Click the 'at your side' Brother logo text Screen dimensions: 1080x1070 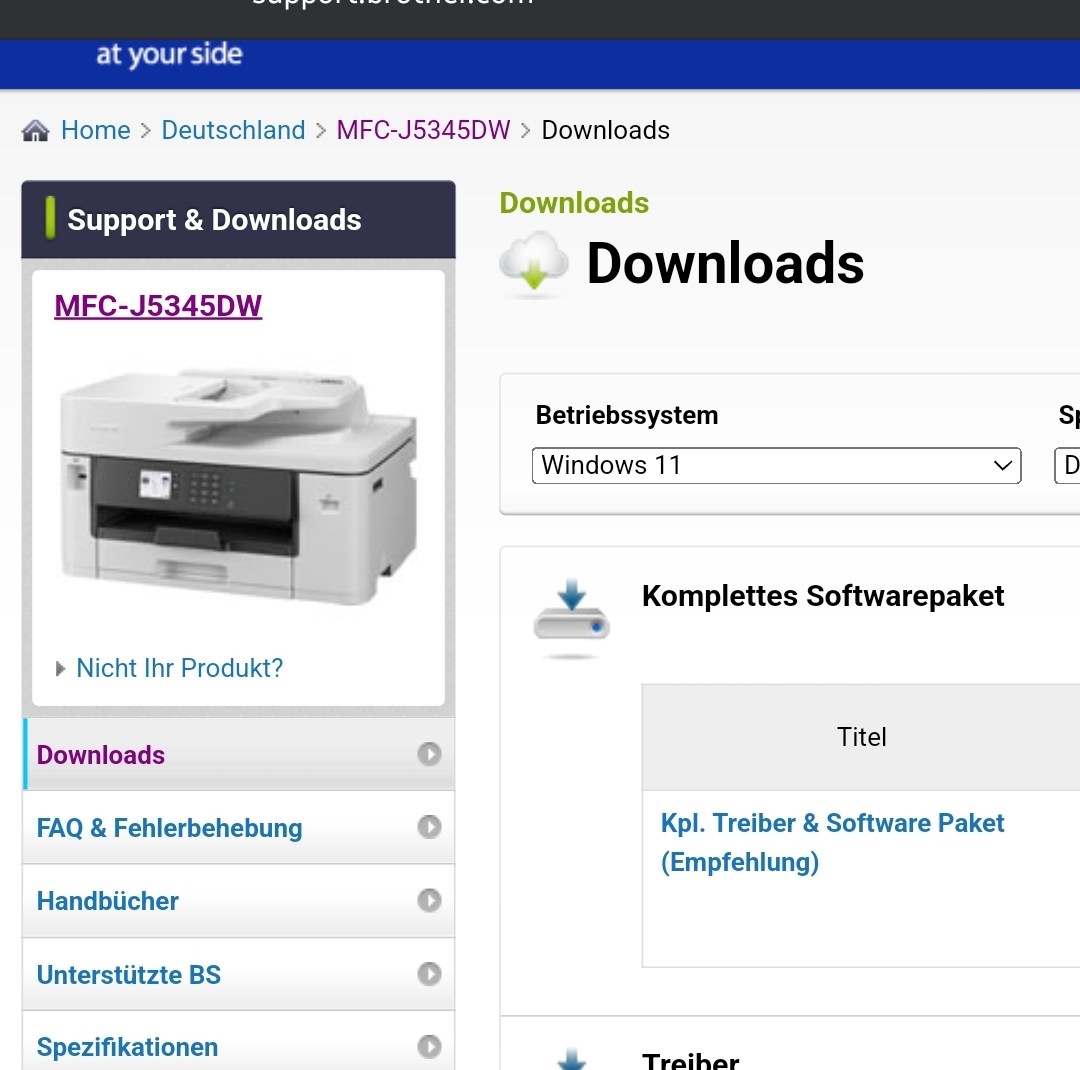[169, 54]
